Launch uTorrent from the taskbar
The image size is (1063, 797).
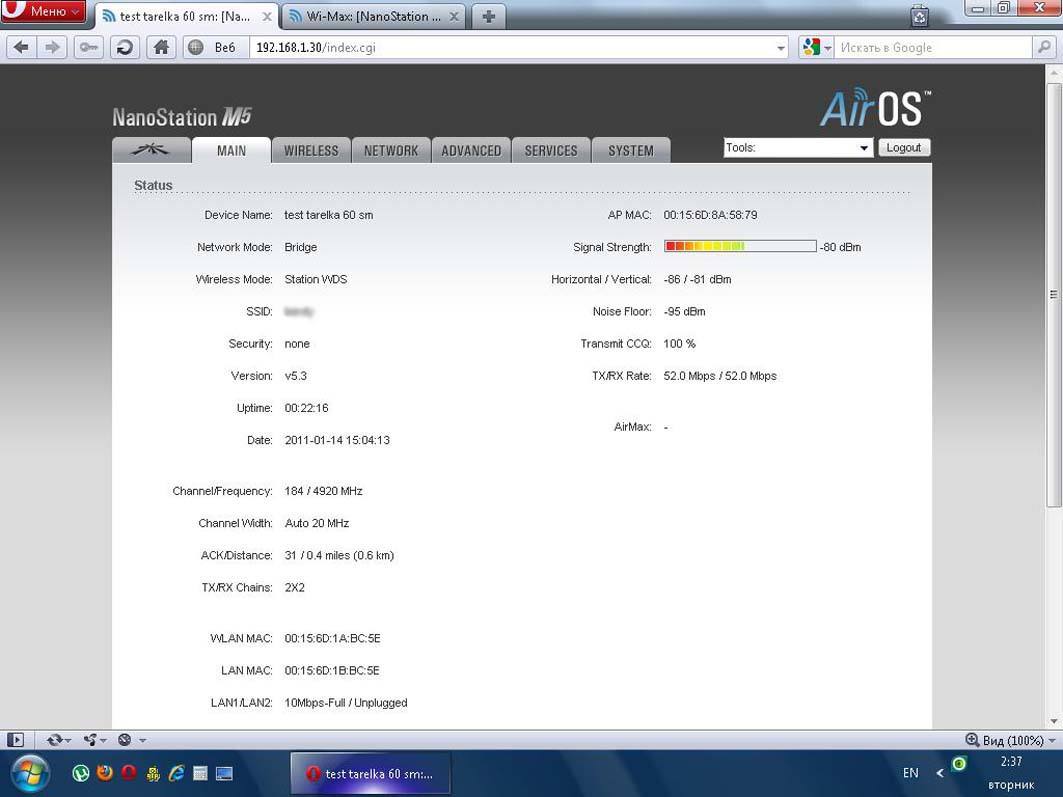81,773
